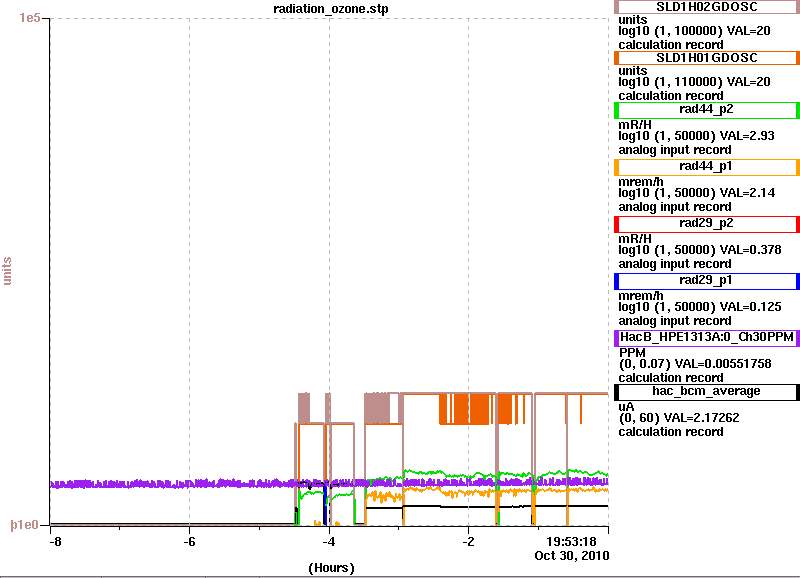
Task: Click the HacB_HPE1313A:0_Ch30PPM legend entry
Action: point(707,338)
